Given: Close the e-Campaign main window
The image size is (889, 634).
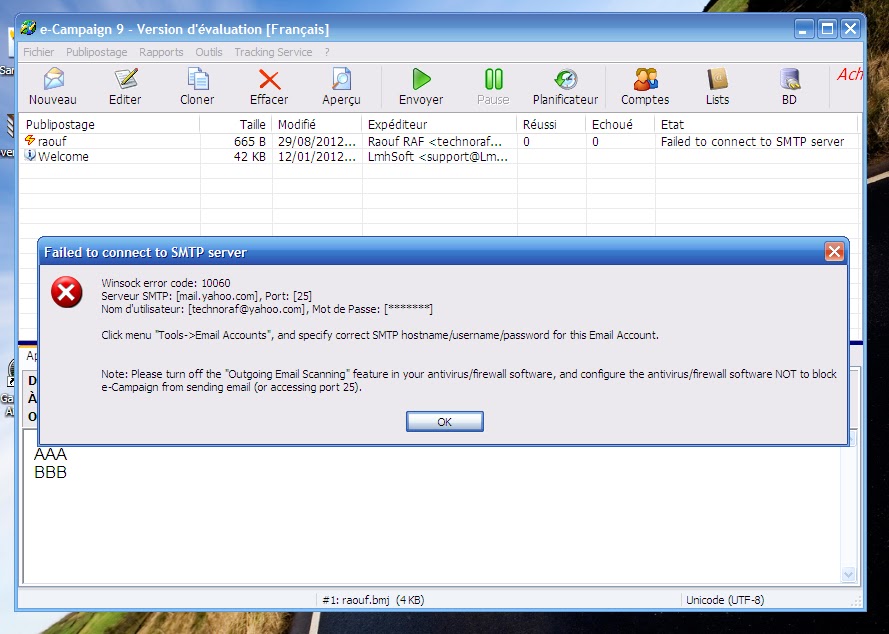Looking at the screenshot, I should pyautogui.click(x=850, y=28).
